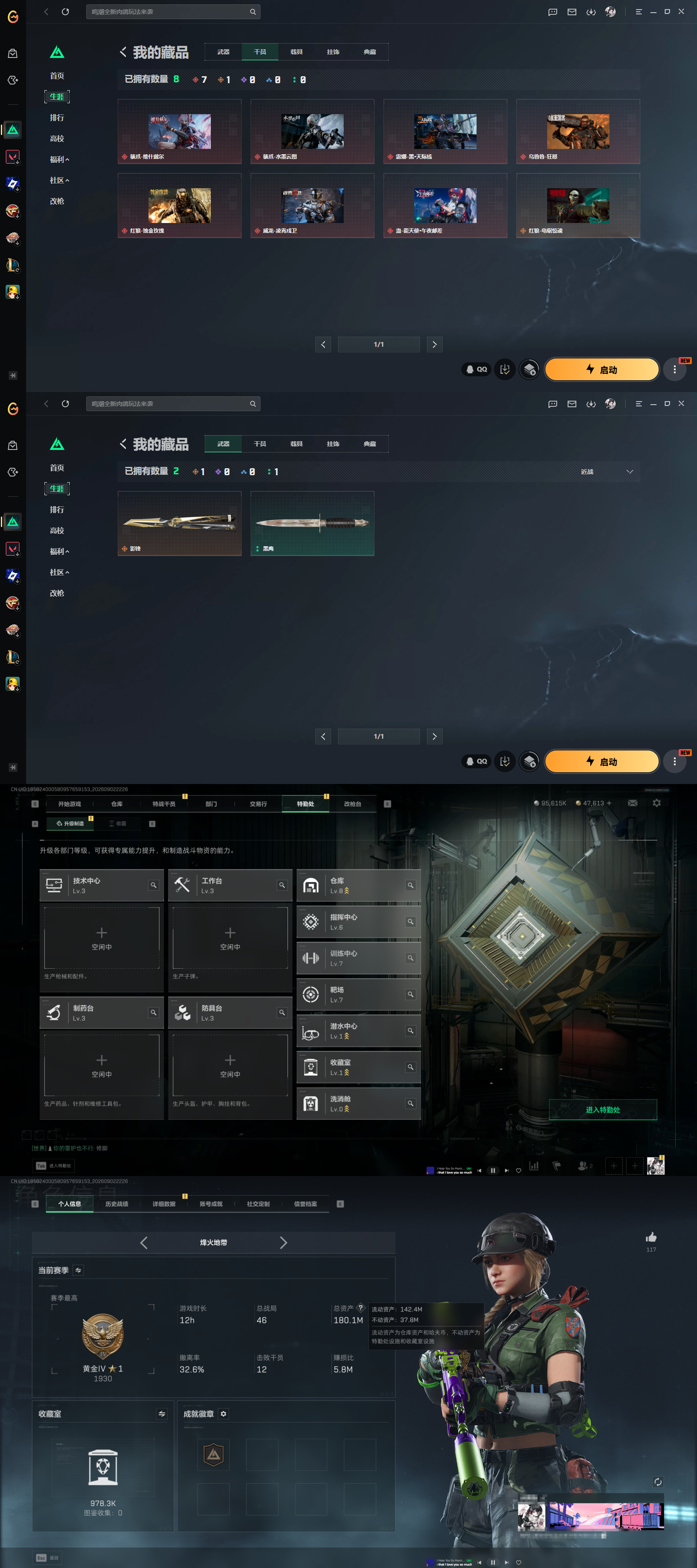The height and width of the screenshot is (1568, 697).
Task: Open the 账号成就 tab
Action: (x=211, y=1204)
